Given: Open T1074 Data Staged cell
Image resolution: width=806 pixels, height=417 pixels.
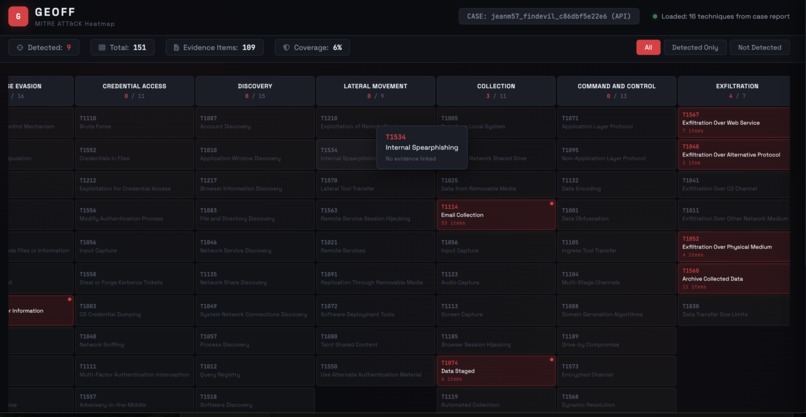Looking at the screenshot, I should pyautogui.click(x=496, y=371).
